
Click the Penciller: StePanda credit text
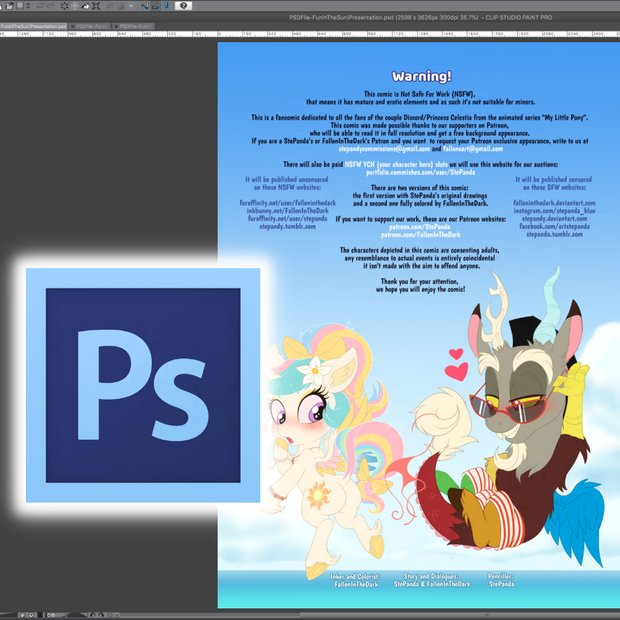(501, 580)
